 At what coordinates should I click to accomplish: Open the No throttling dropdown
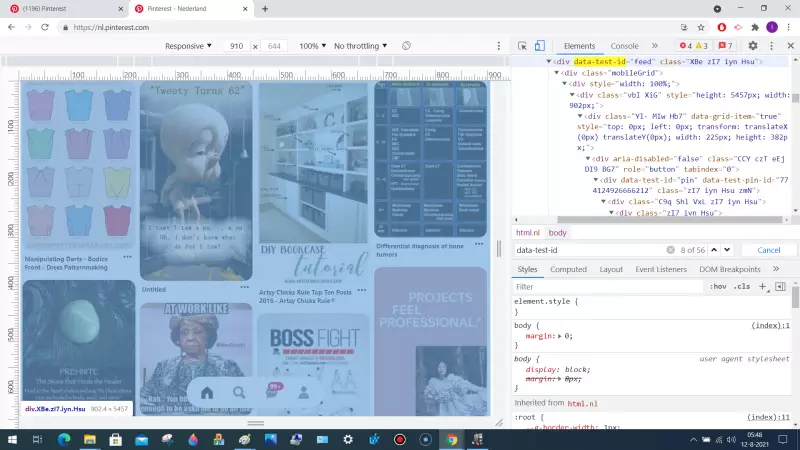361,46
